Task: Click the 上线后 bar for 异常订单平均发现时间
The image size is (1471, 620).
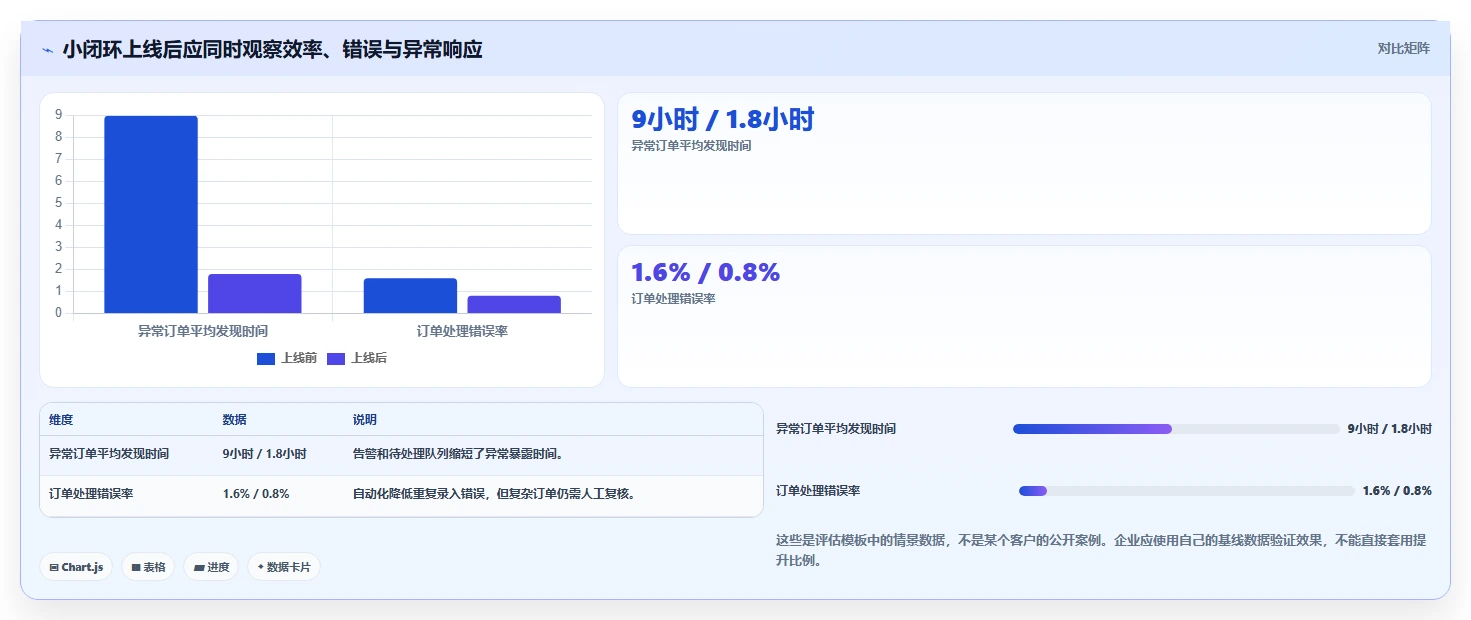Action: (x=255, y=294)
